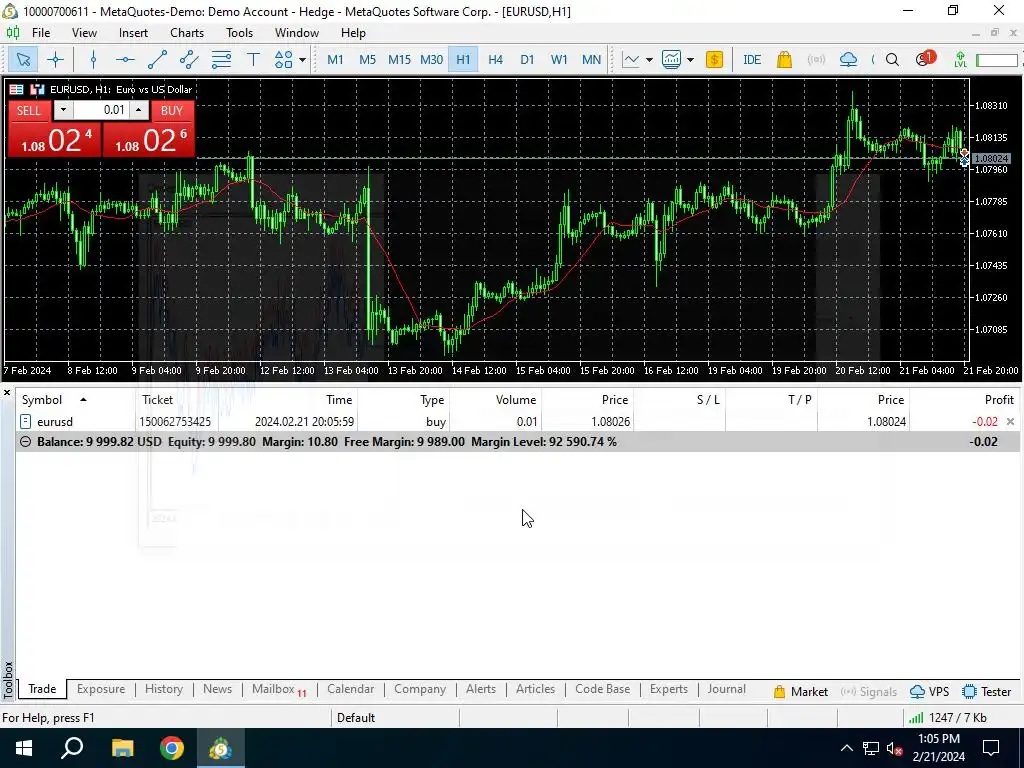Open the IDE MetaEditor
The image size is (1024, 768).
752,60
